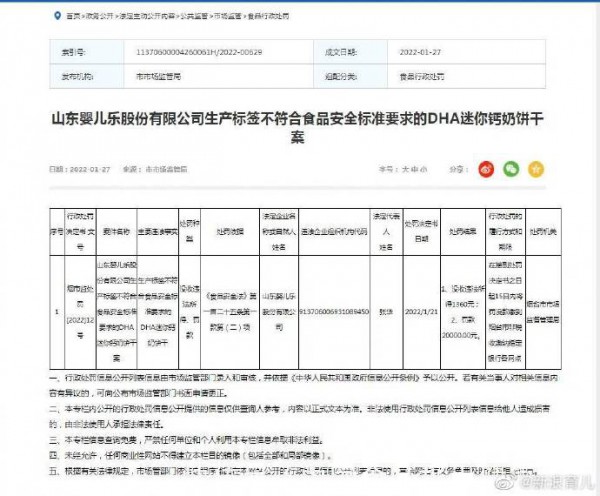Click the 食品行政处罚 category value in info table
The width and height of the screenshot is (600, 496).
[x=422, y=77]
